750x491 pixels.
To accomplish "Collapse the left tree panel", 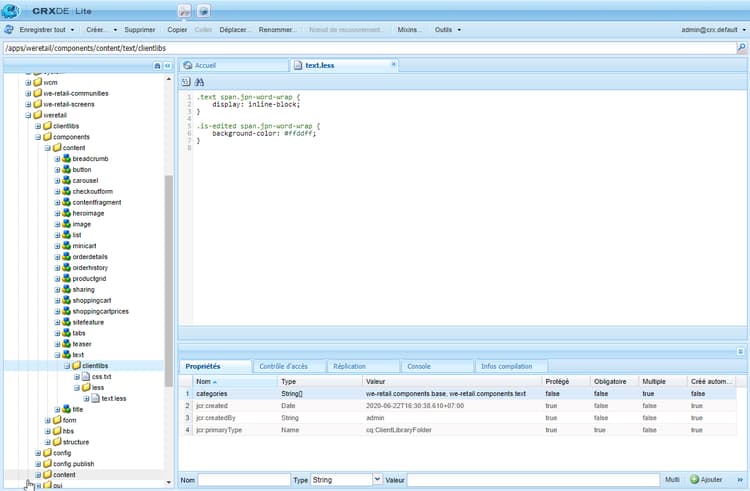I will tap(167, 65).
